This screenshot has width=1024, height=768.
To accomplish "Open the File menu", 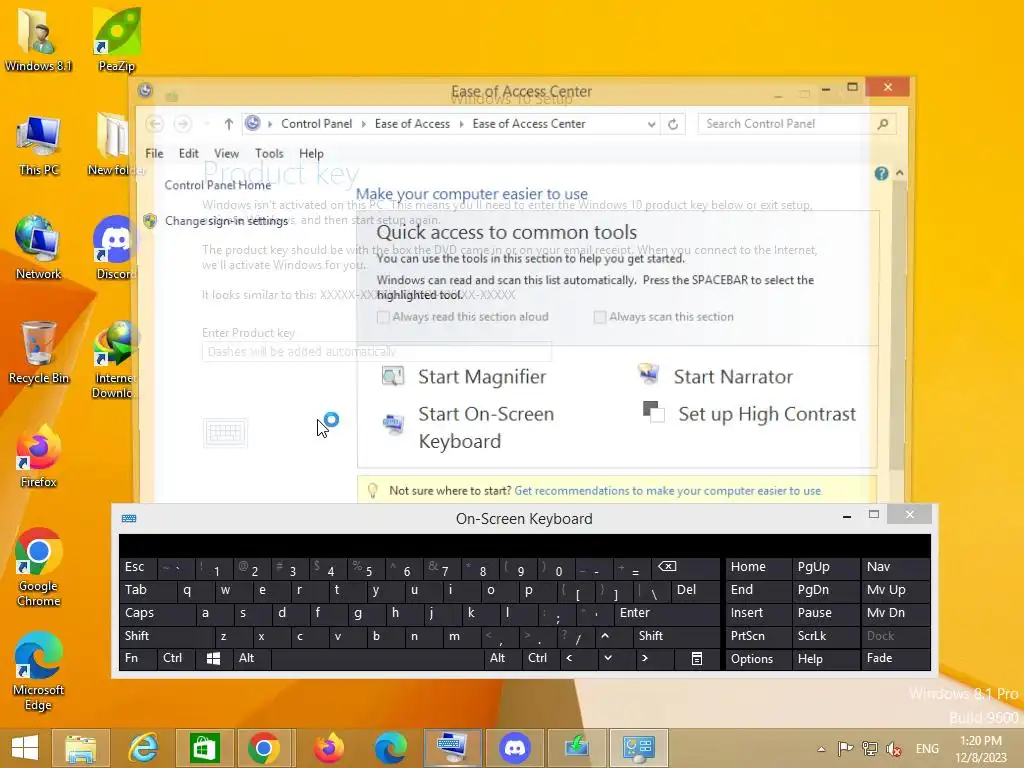I will click(x=154, y=153).
